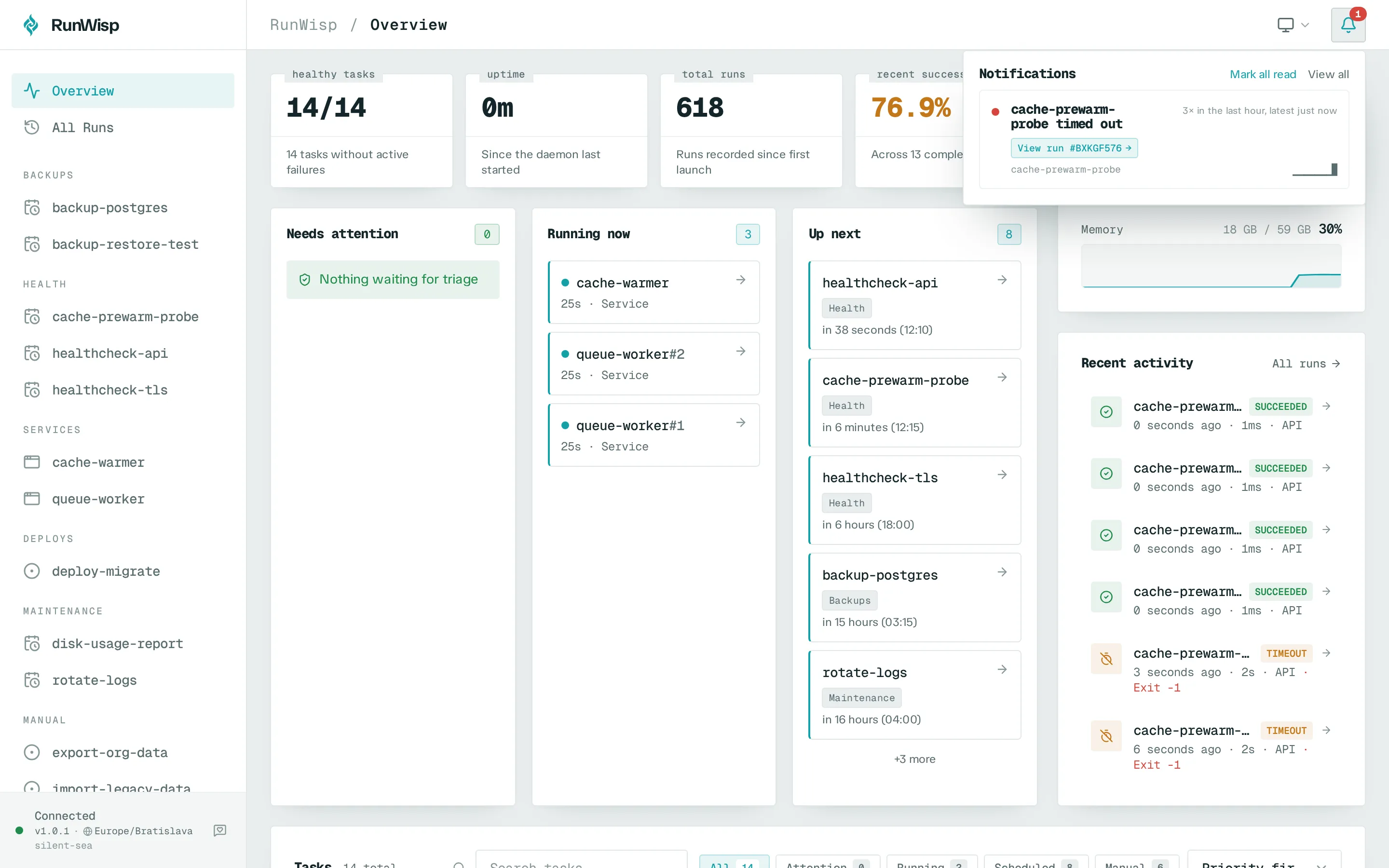Show +3 more upcoming tasks
This screenshot has height=868, width=1389.
click(x=914, y=759)
